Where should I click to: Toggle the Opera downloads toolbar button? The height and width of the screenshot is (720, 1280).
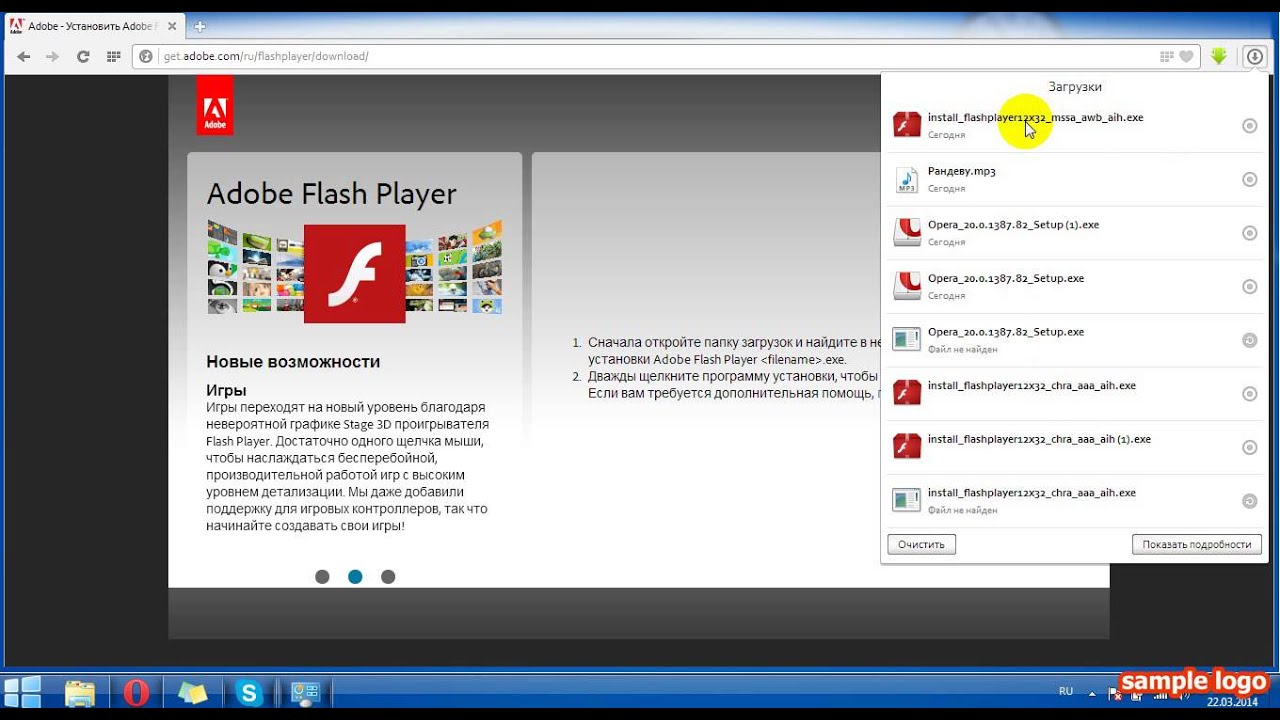point(1254,57)
